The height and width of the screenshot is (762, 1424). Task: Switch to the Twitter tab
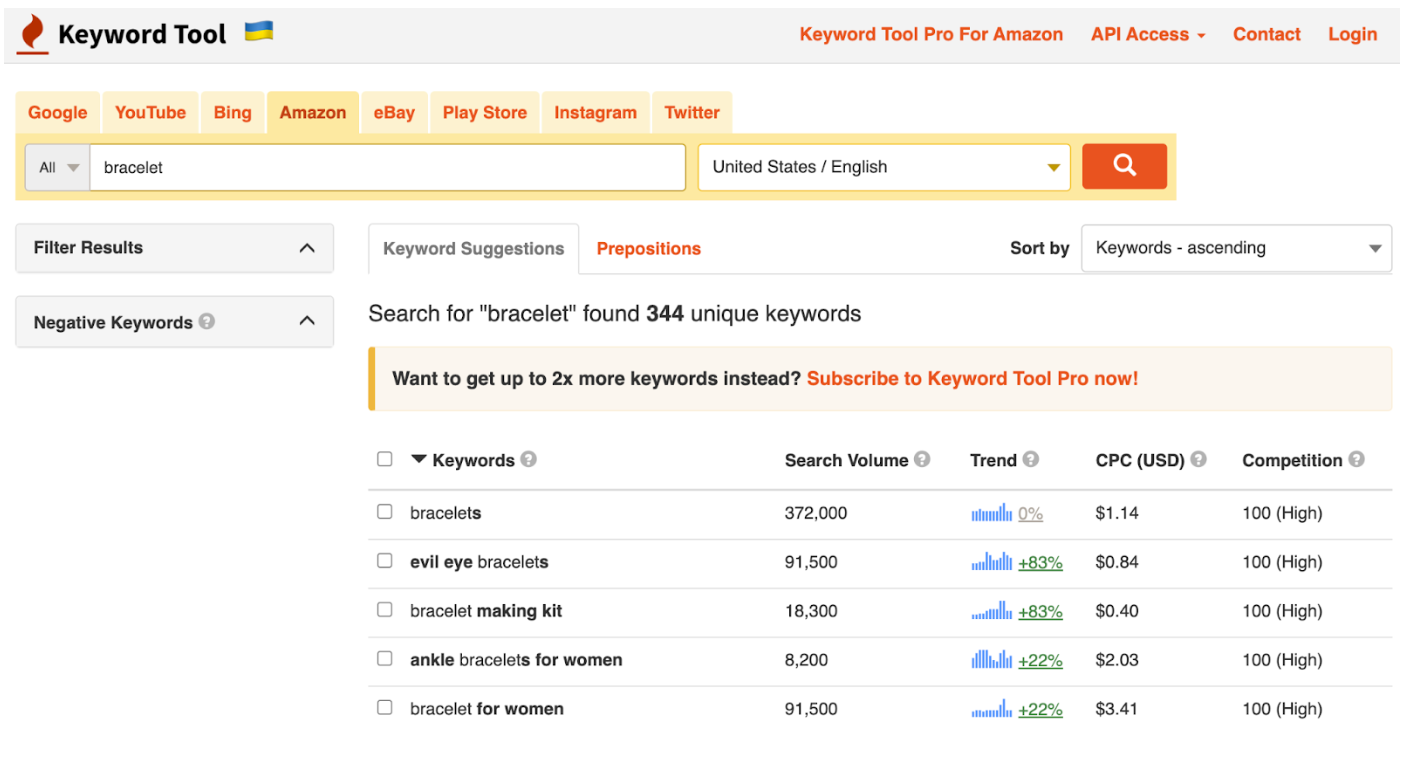[692, 113]
